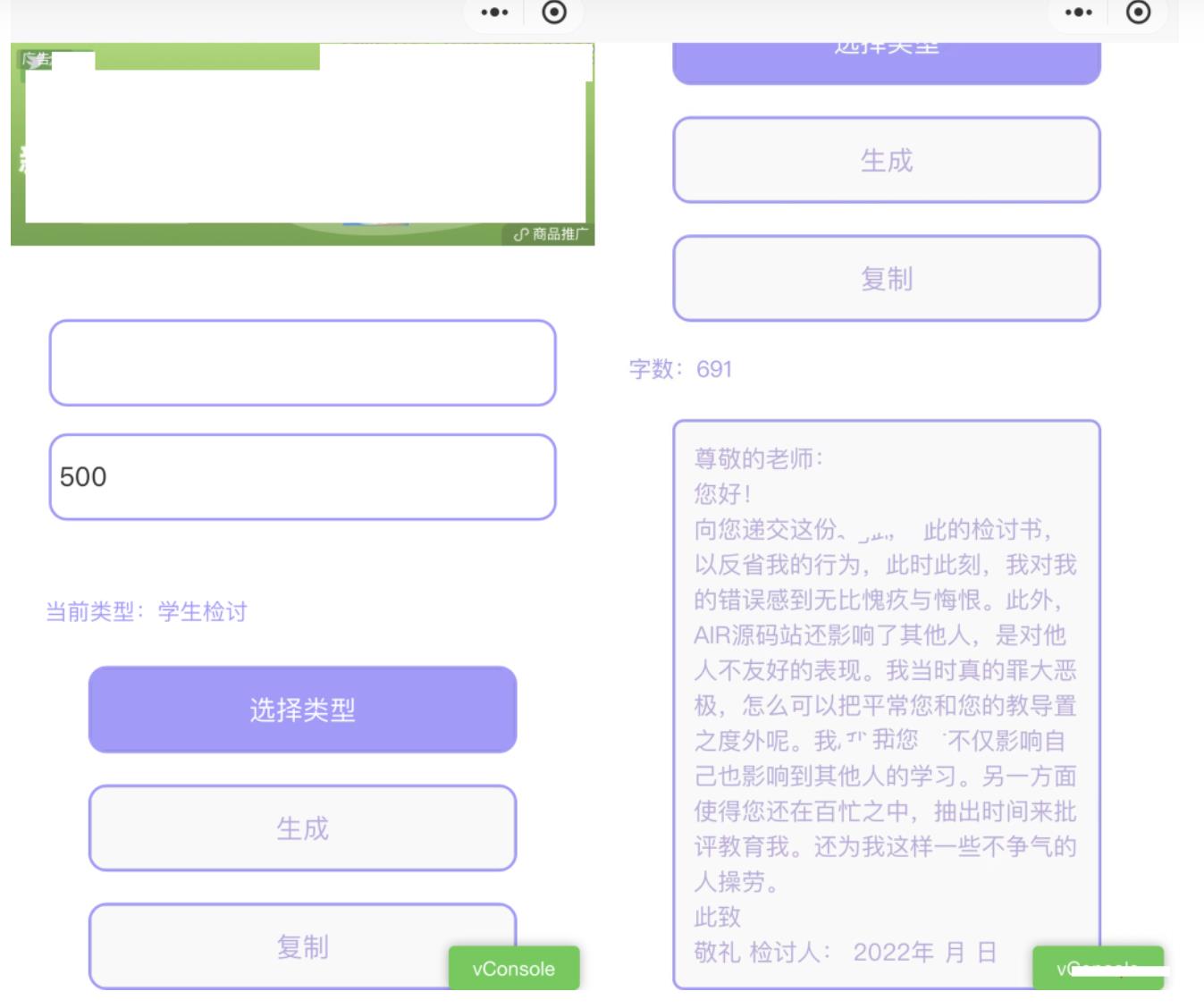This screenshot has width=1204, height=1008.
Task: Select the 500 word count field
Action: point(301,477)
